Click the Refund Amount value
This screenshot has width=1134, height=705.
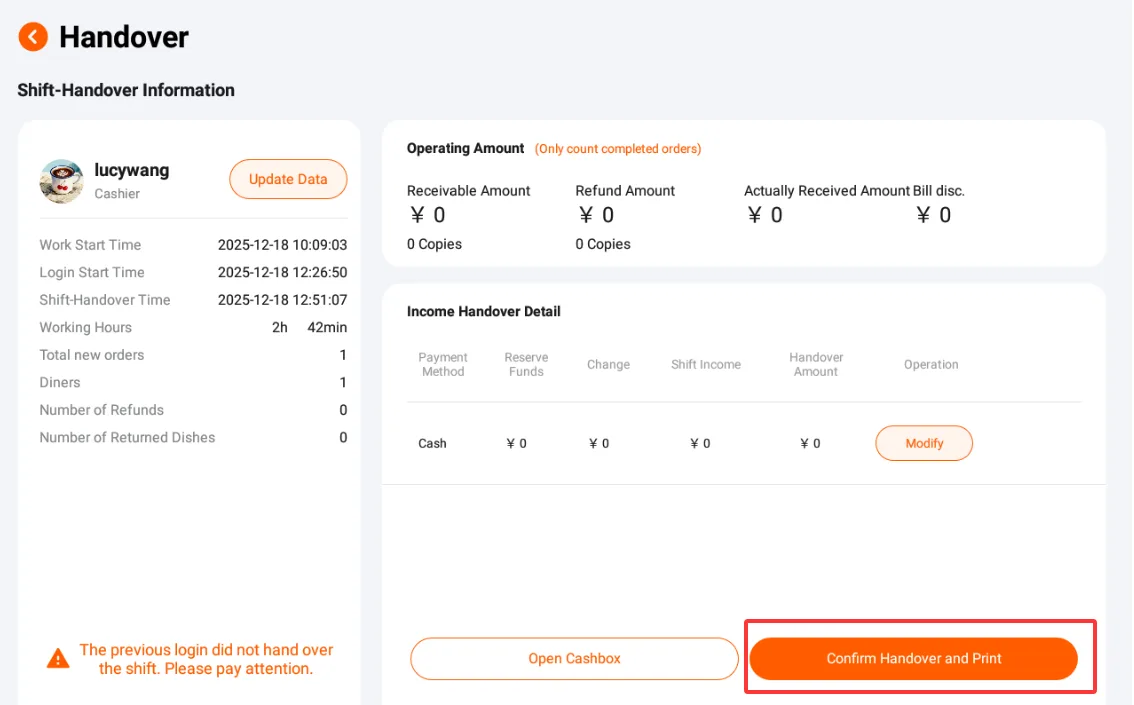tap(597, 215)
